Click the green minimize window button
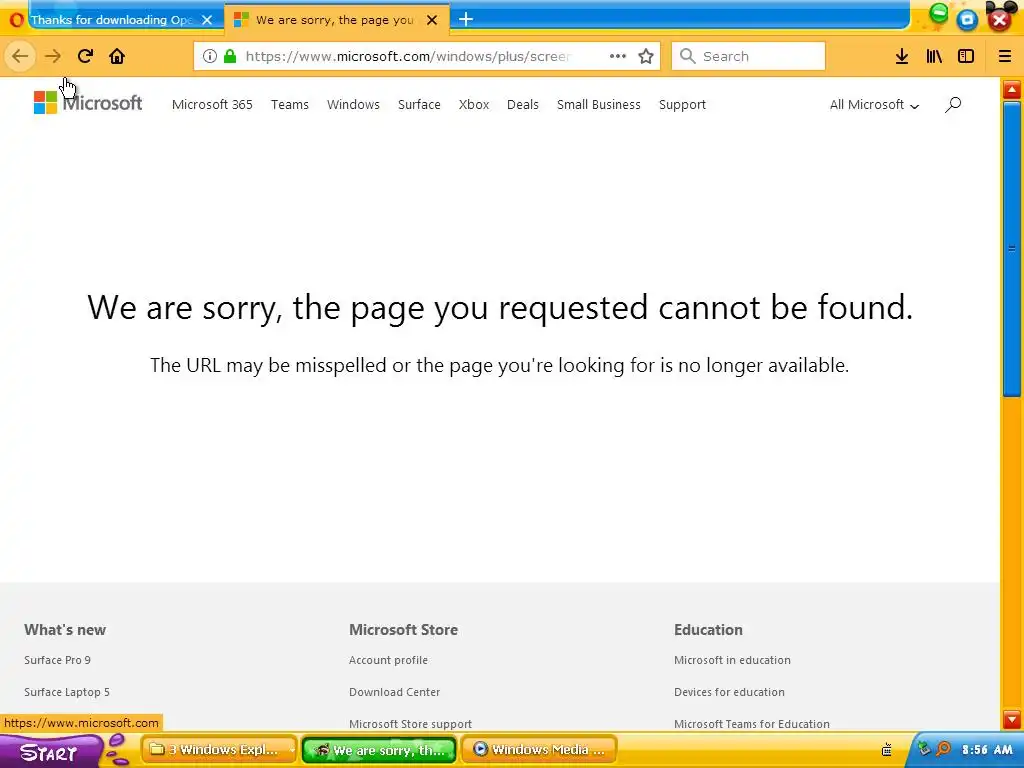Viewport: 1024px width, 768px height. tap(938, 13)
